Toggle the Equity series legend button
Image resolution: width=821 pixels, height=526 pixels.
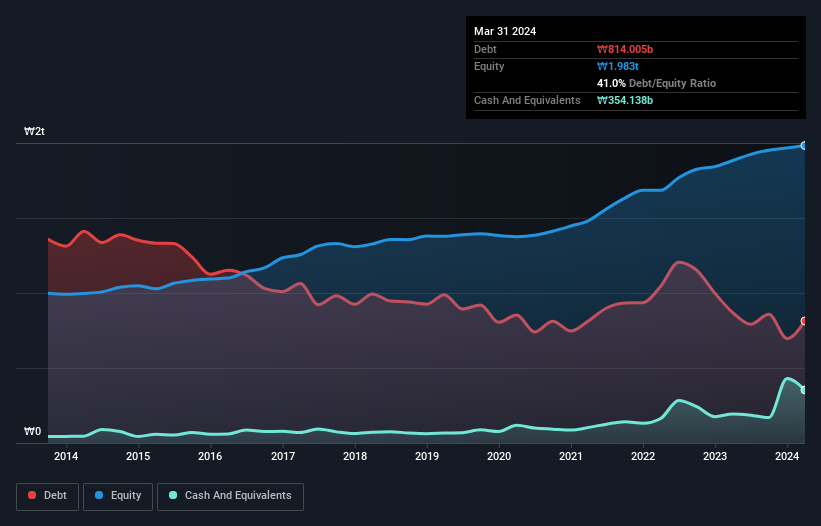pyautogui.click(x=118, y=496)
